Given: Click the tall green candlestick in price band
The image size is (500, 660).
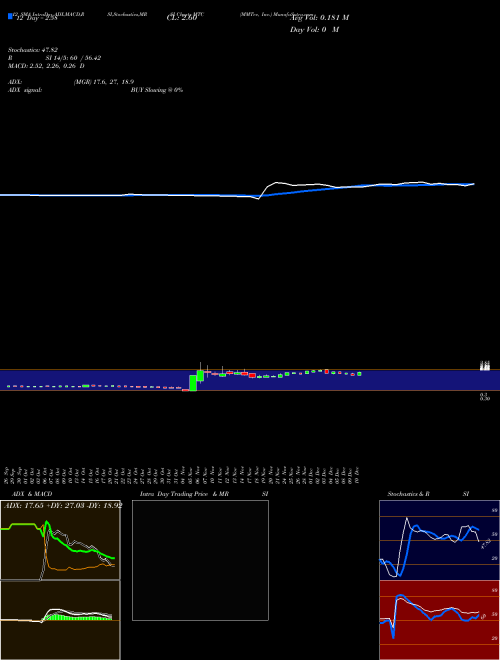Looking at the screenshot, I should coord(193,383).
